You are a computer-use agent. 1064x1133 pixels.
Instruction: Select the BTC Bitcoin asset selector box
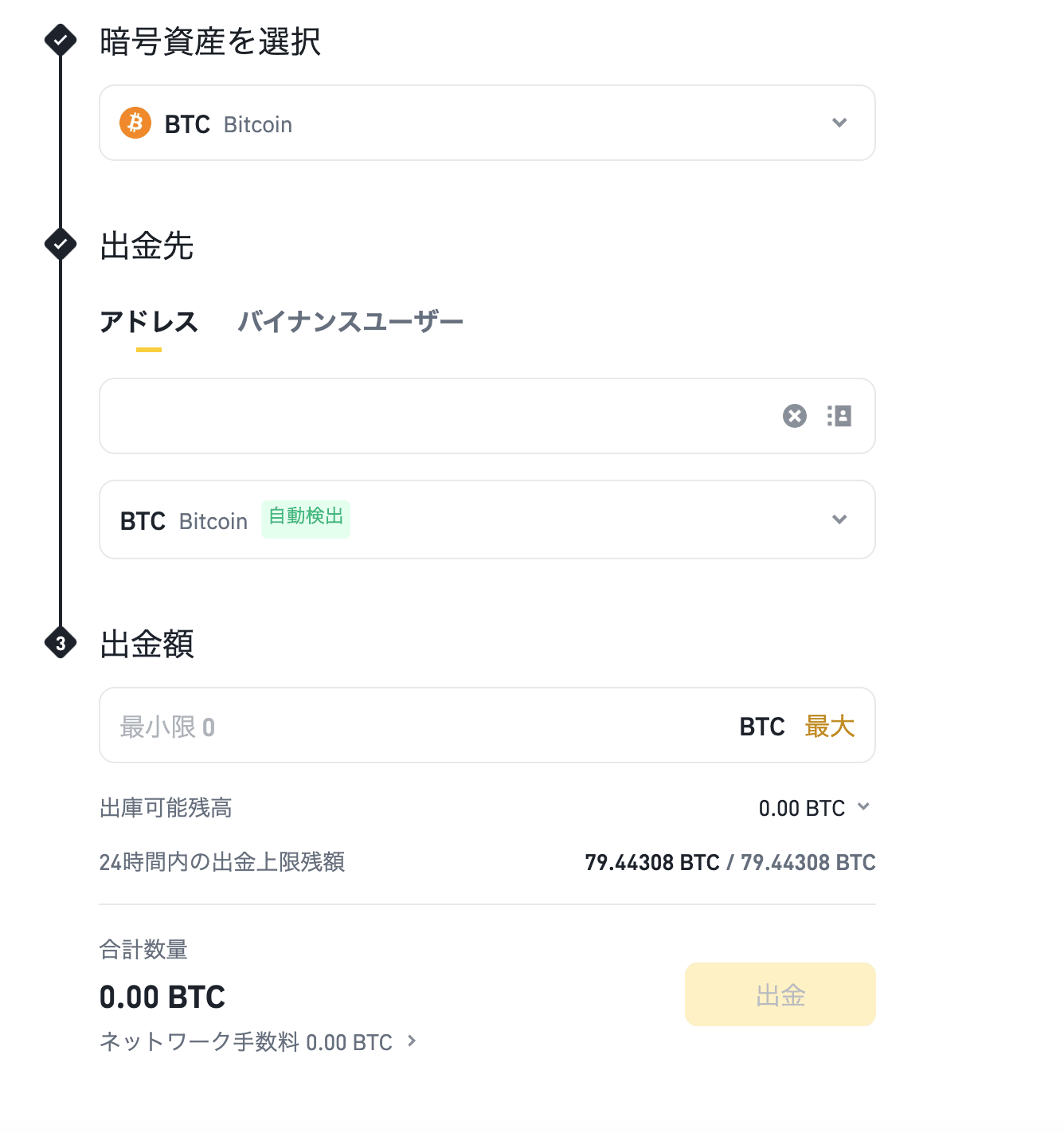point(487,123)
